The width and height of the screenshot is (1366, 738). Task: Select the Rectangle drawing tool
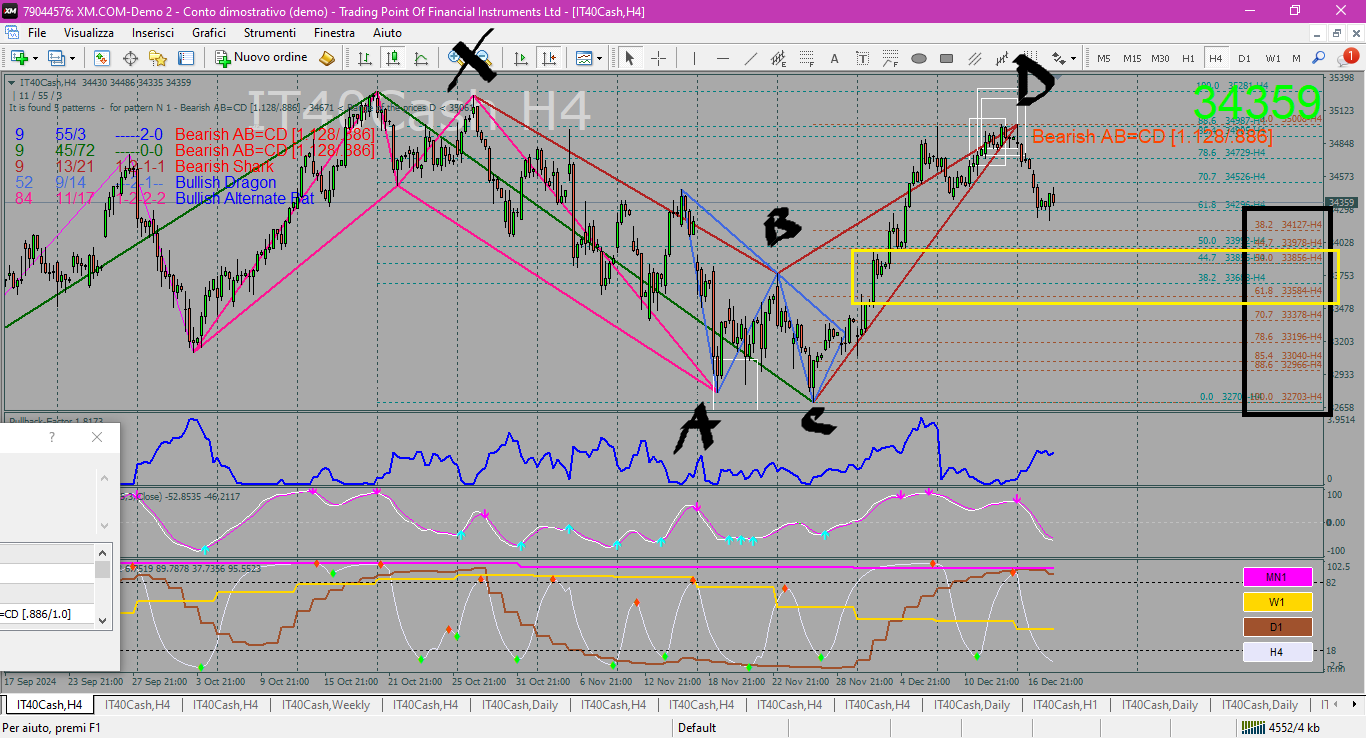pyautogui.click(x=947, y=58)
